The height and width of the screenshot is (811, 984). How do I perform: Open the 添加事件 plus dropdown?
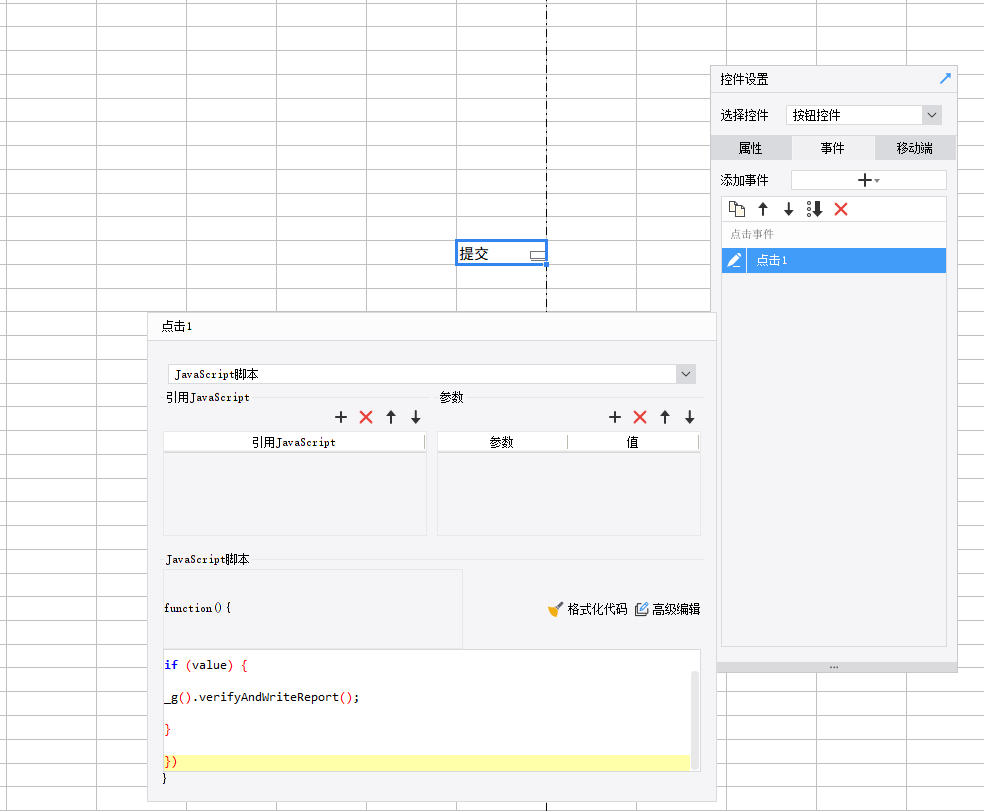tap(868, 180)
